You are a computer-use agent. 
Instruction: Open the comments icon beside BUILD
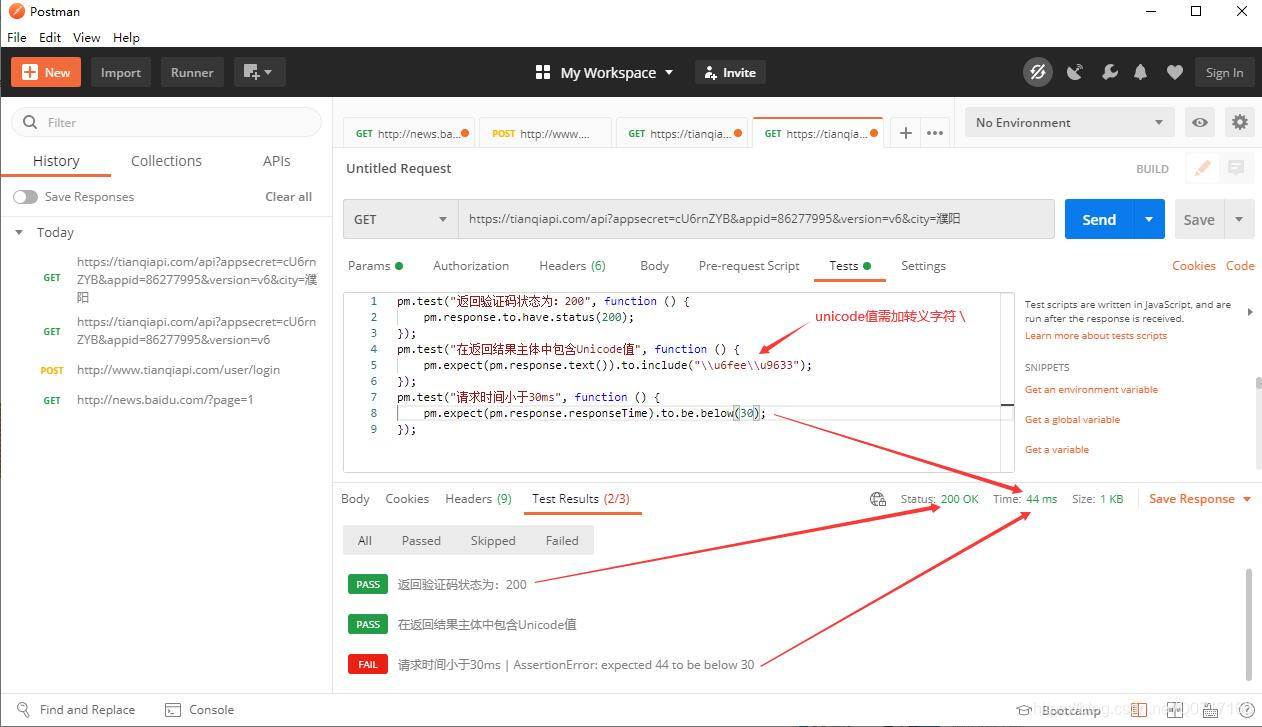click(x=1236, y=168)
